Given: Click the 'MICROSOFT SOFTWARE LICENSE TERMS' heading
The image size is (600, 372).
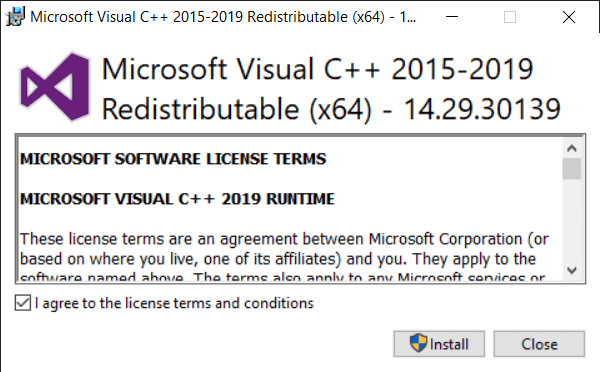Looking at the screenshot, I should point(173,159).
